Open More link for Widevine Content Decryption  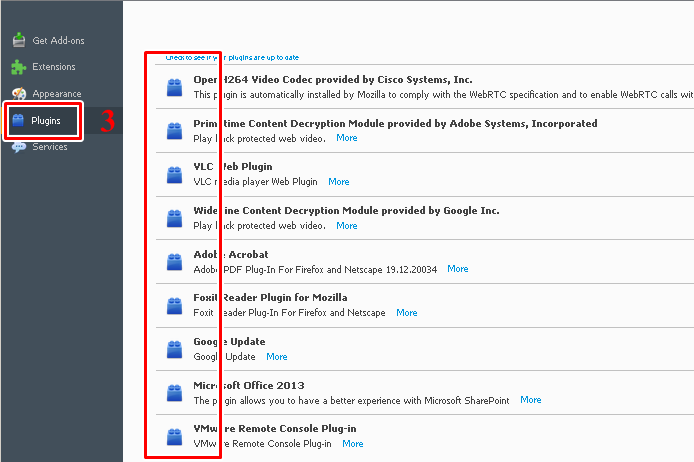(347, 225)
